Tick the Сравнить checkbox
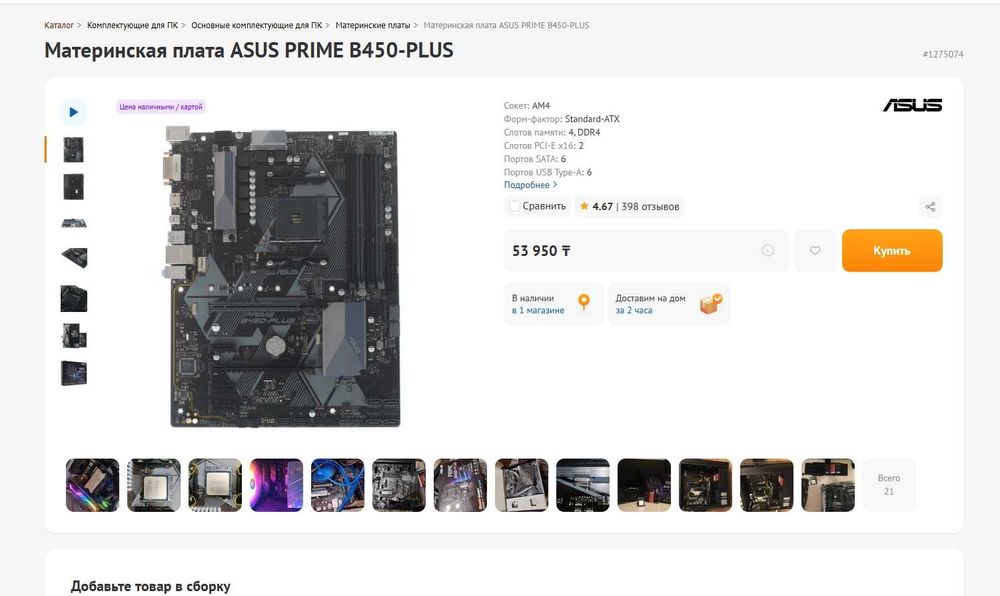 tap(515, 207)
